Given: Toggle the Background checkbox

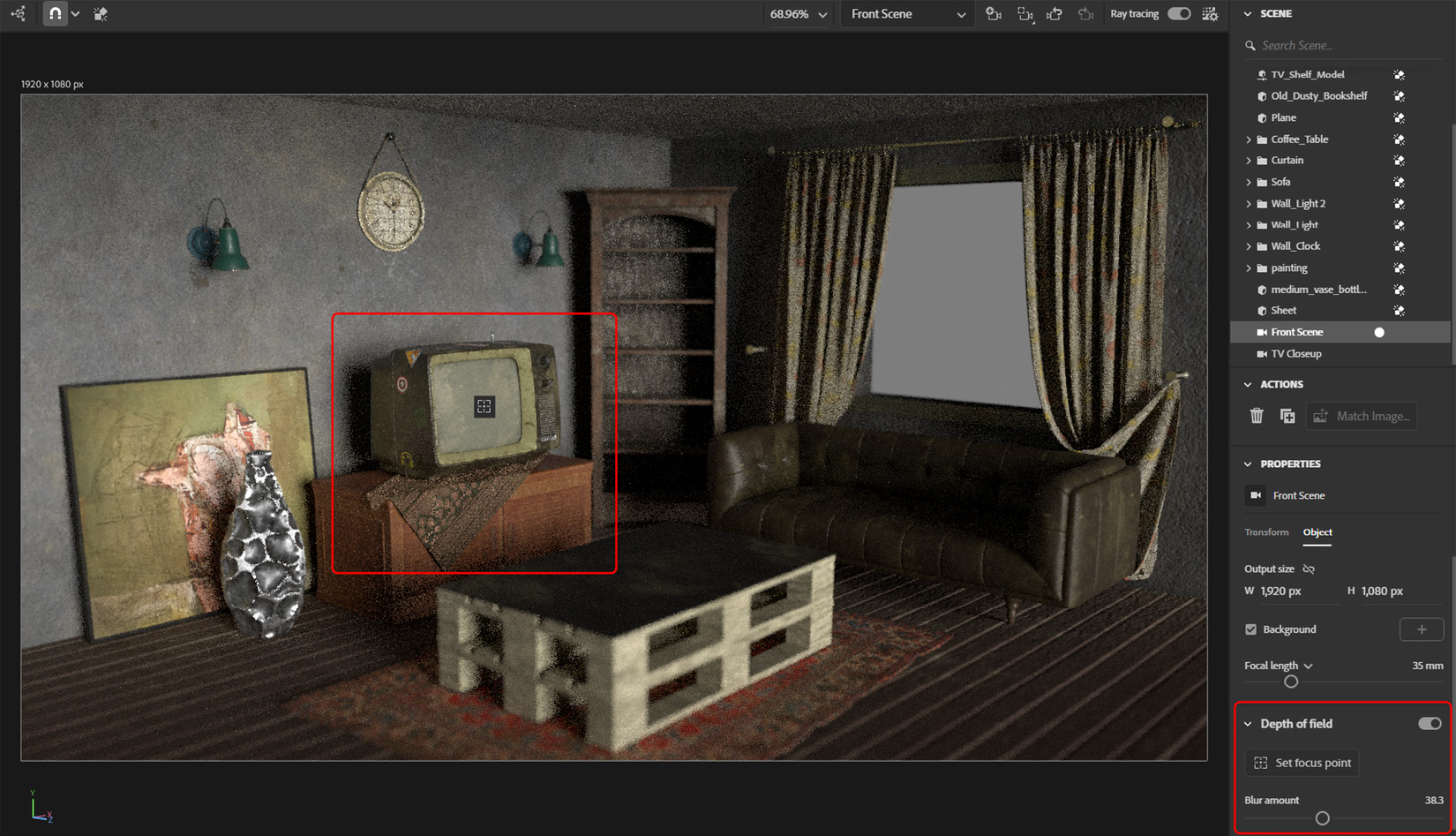Looking at the screenshot, I should (1250, 629).
